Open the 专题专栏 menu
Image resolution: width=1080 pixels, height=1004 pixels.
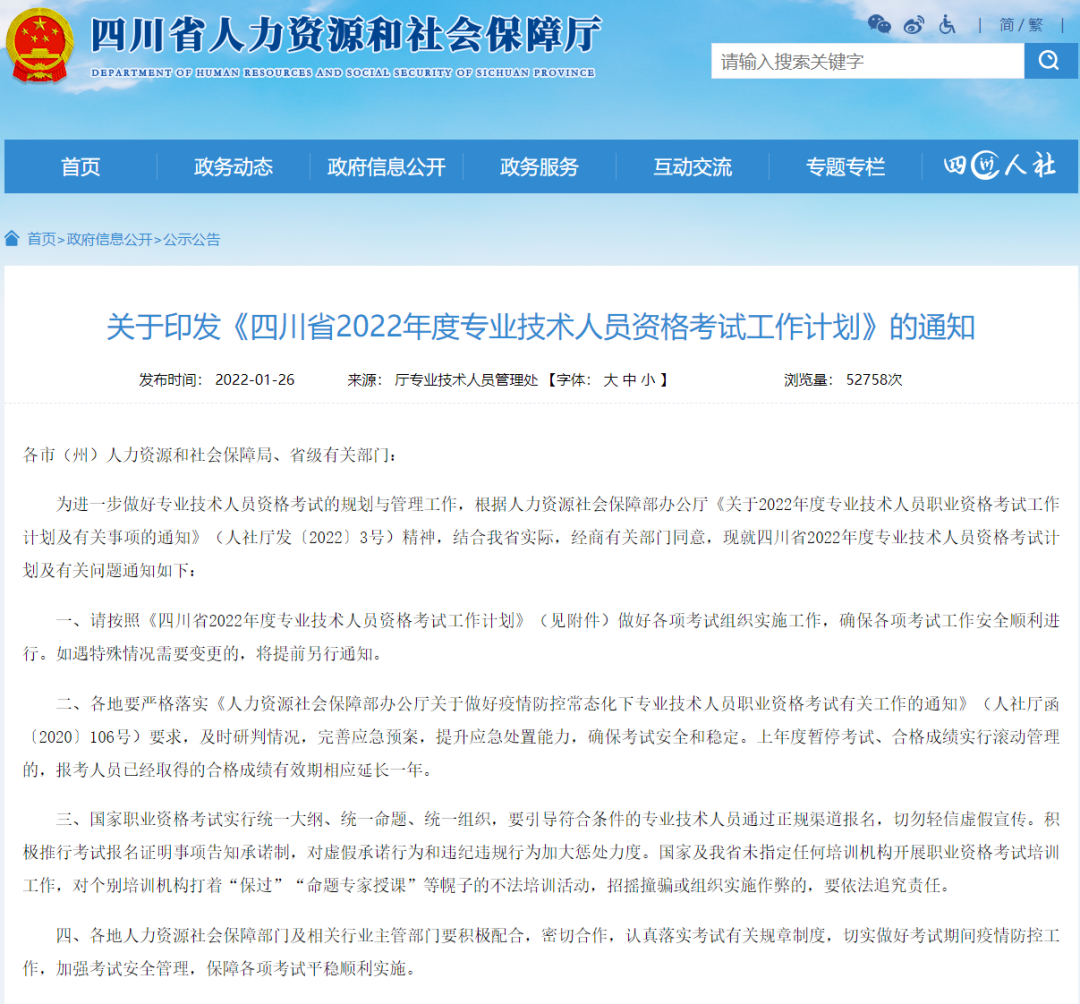845,167
